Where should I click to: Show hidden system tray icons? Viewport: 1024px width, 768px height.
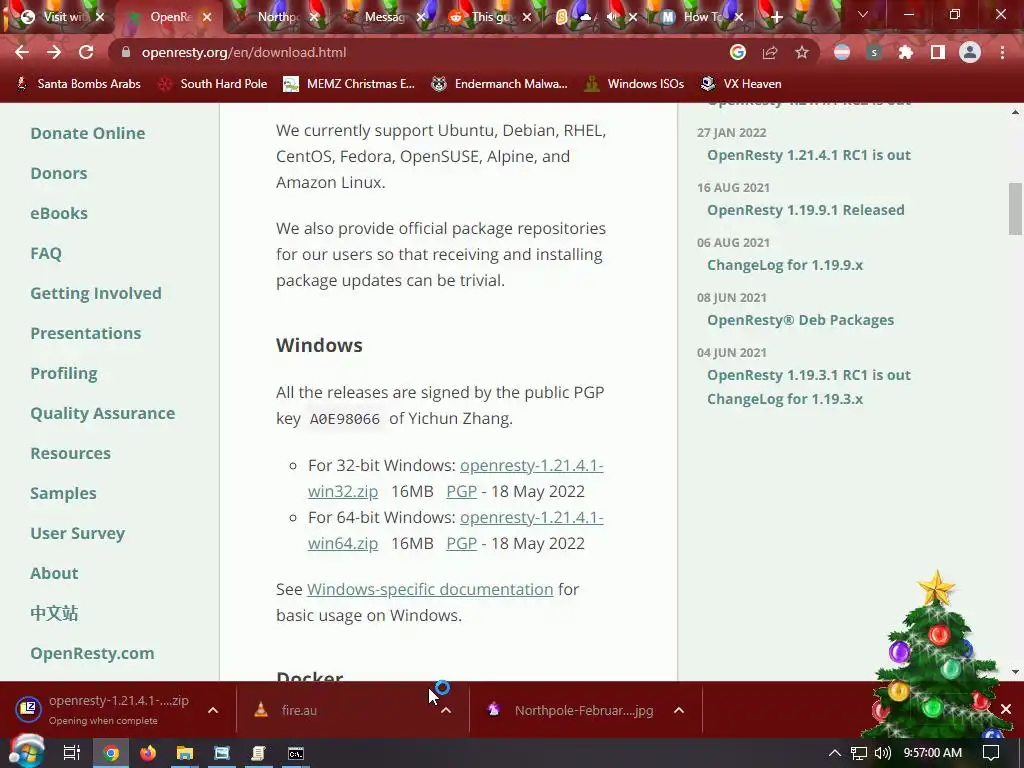coord(835,753)
